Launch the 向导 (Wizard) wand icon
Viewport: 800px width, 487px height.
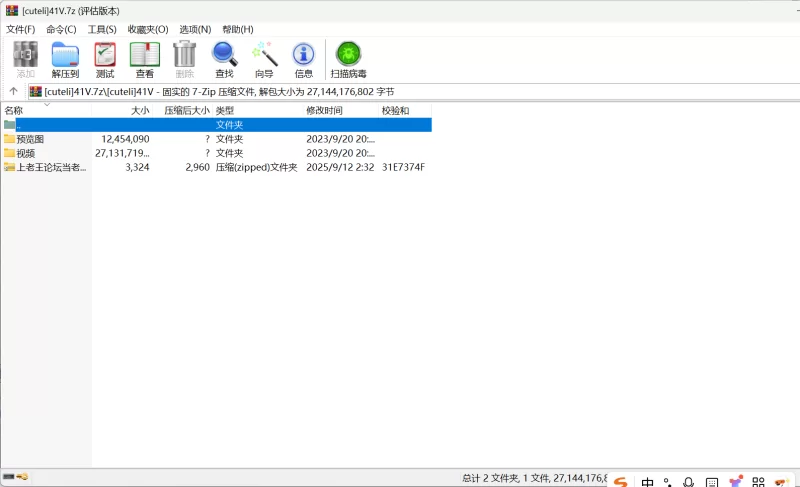264,54
